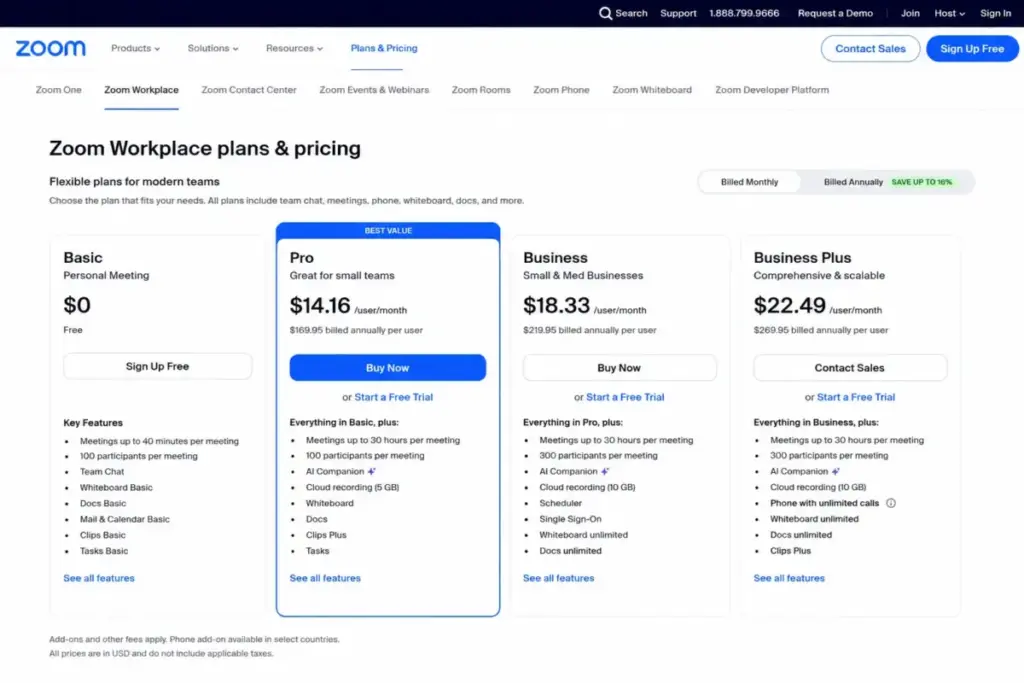Select the Zoom Rooms tab
1024x683 pixels.
(481, 90)
